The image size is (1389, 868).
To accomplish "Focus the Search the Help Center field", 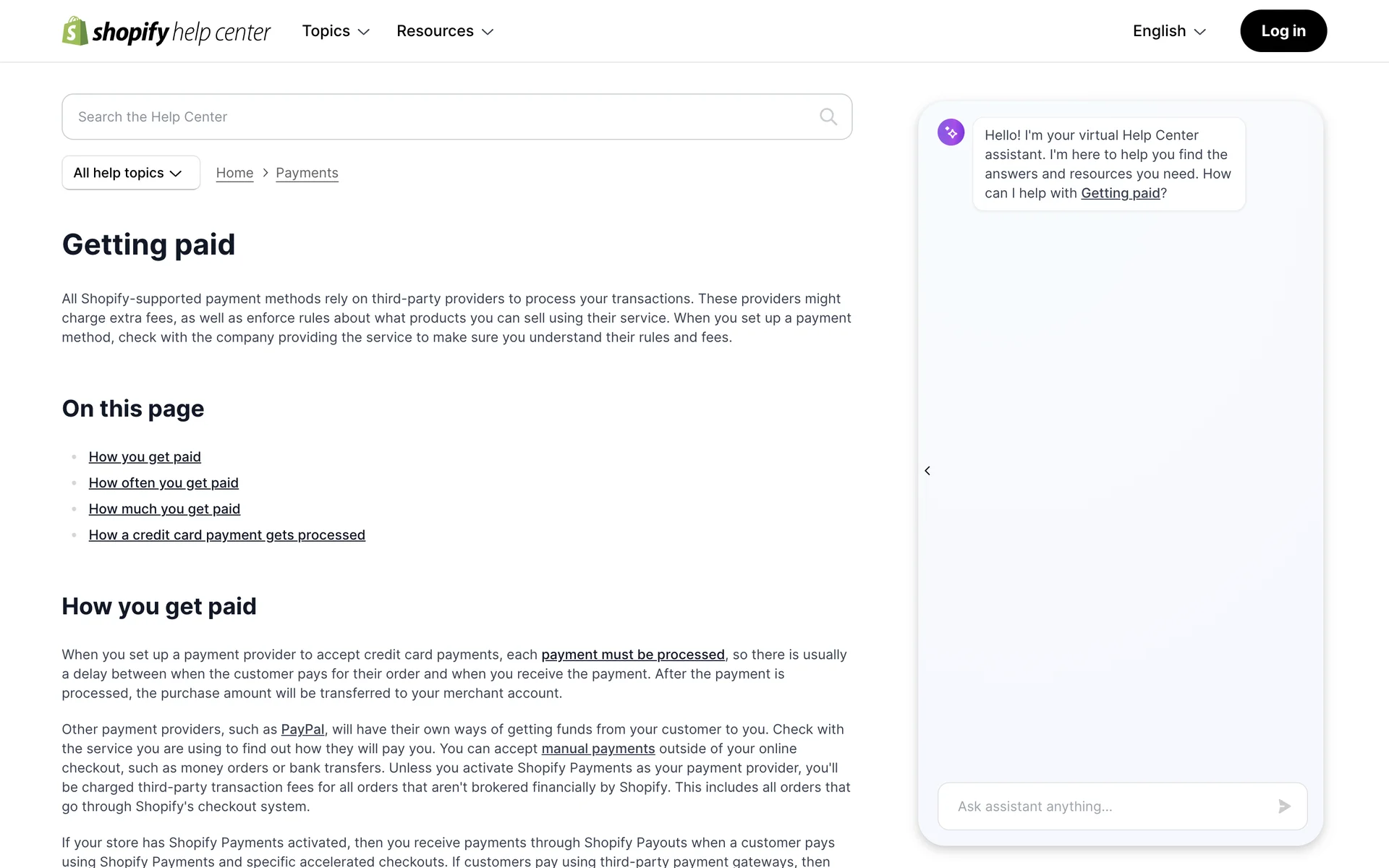I will point(441,116).
